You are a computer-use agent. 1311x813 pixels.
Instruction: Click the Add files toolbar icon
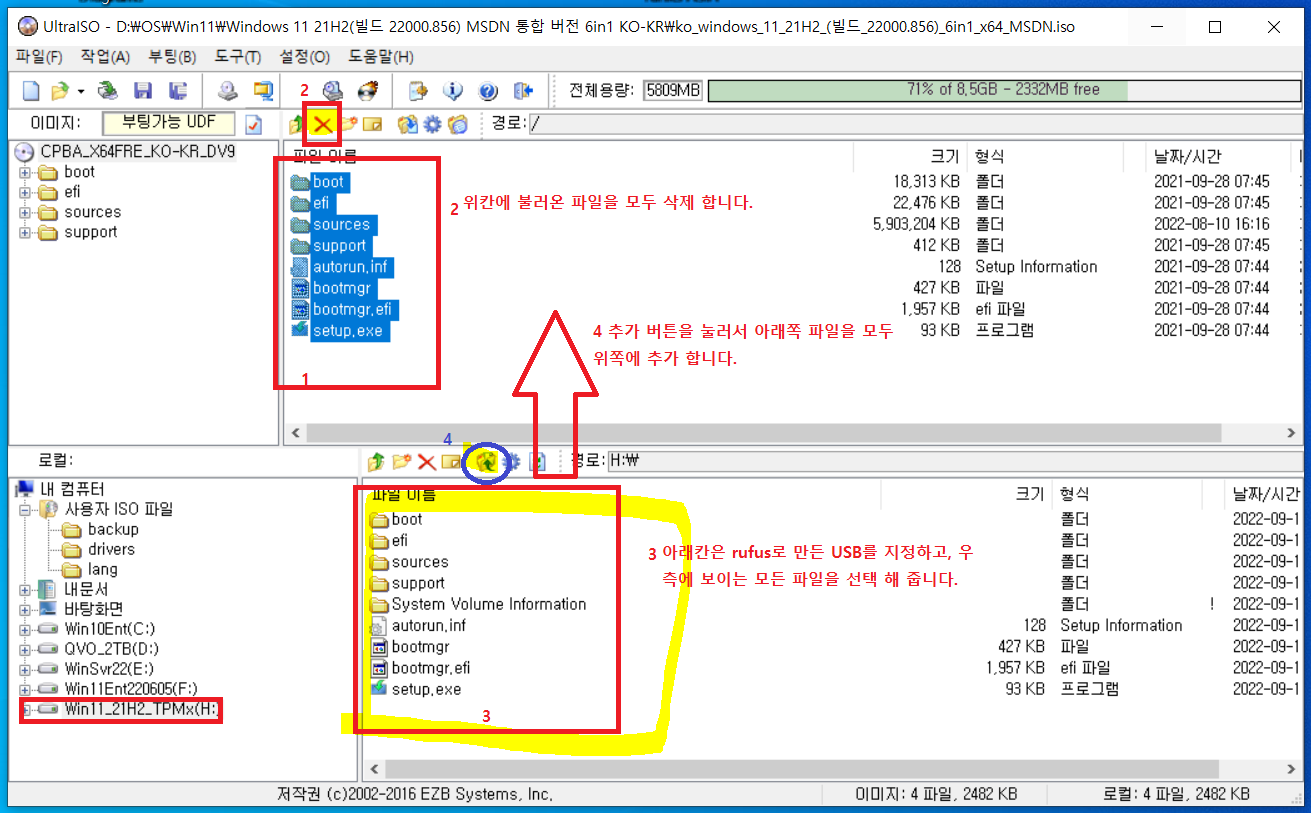(x=418, y=91)
